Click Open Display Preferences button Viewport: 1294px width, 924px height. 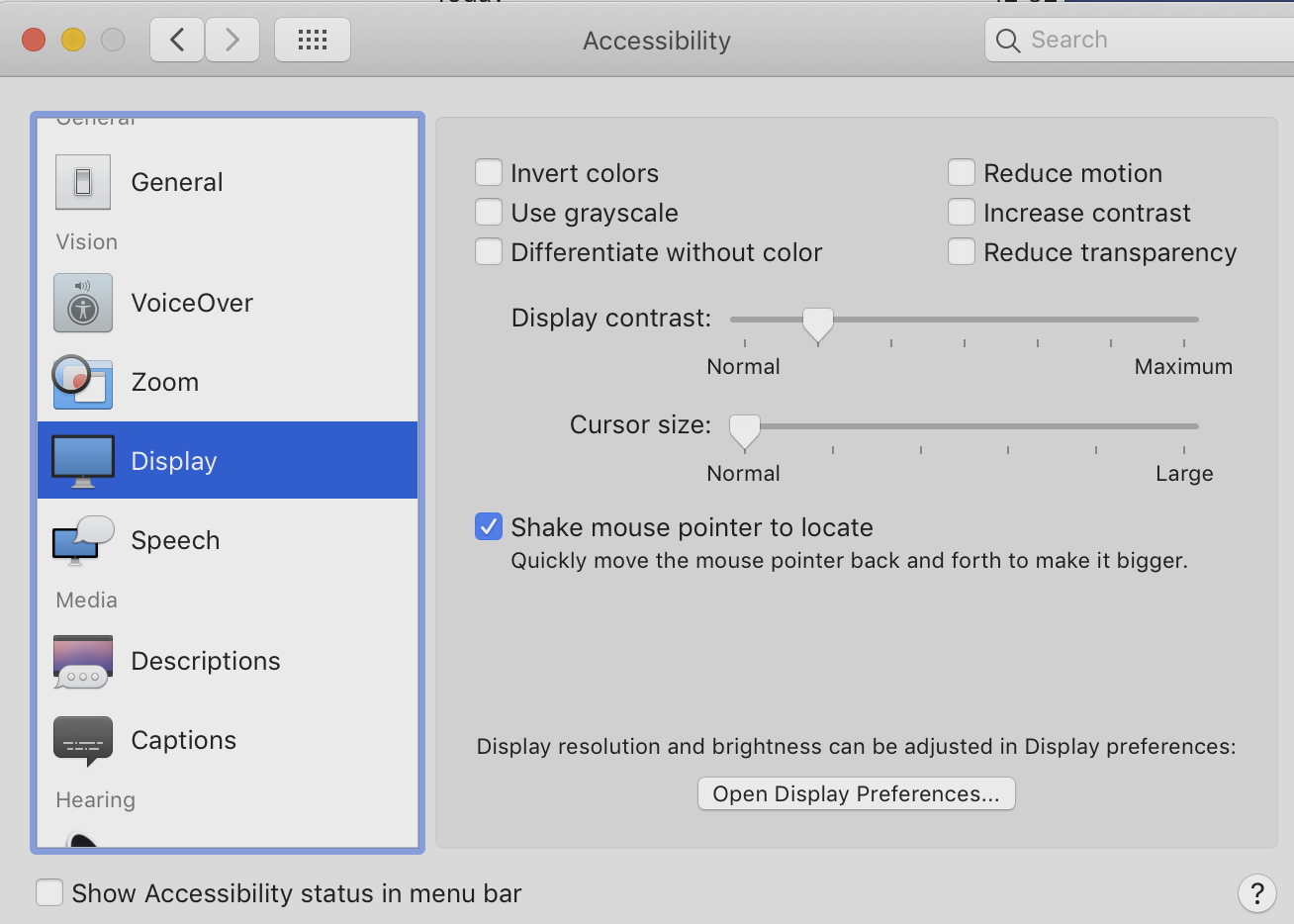(x=857, y=793)
